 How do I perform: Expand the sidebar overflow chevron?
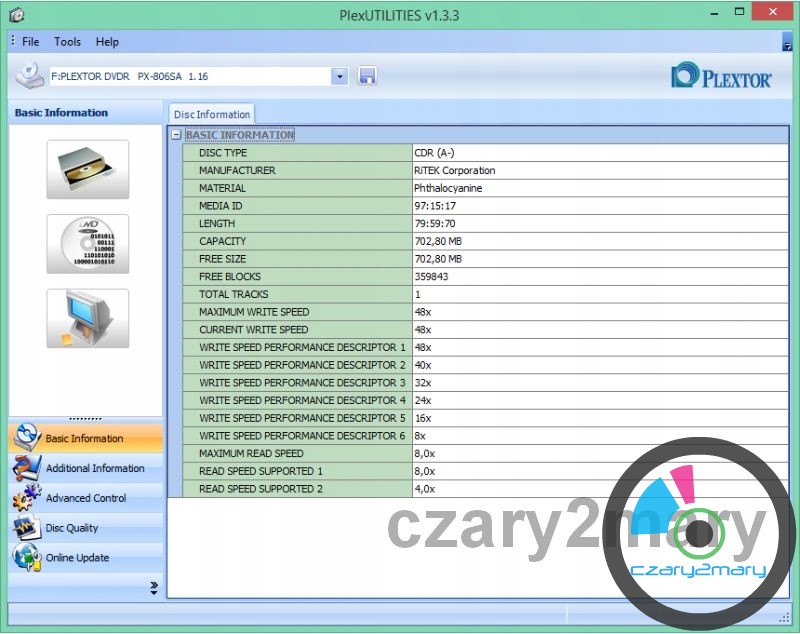coord(154,587)
